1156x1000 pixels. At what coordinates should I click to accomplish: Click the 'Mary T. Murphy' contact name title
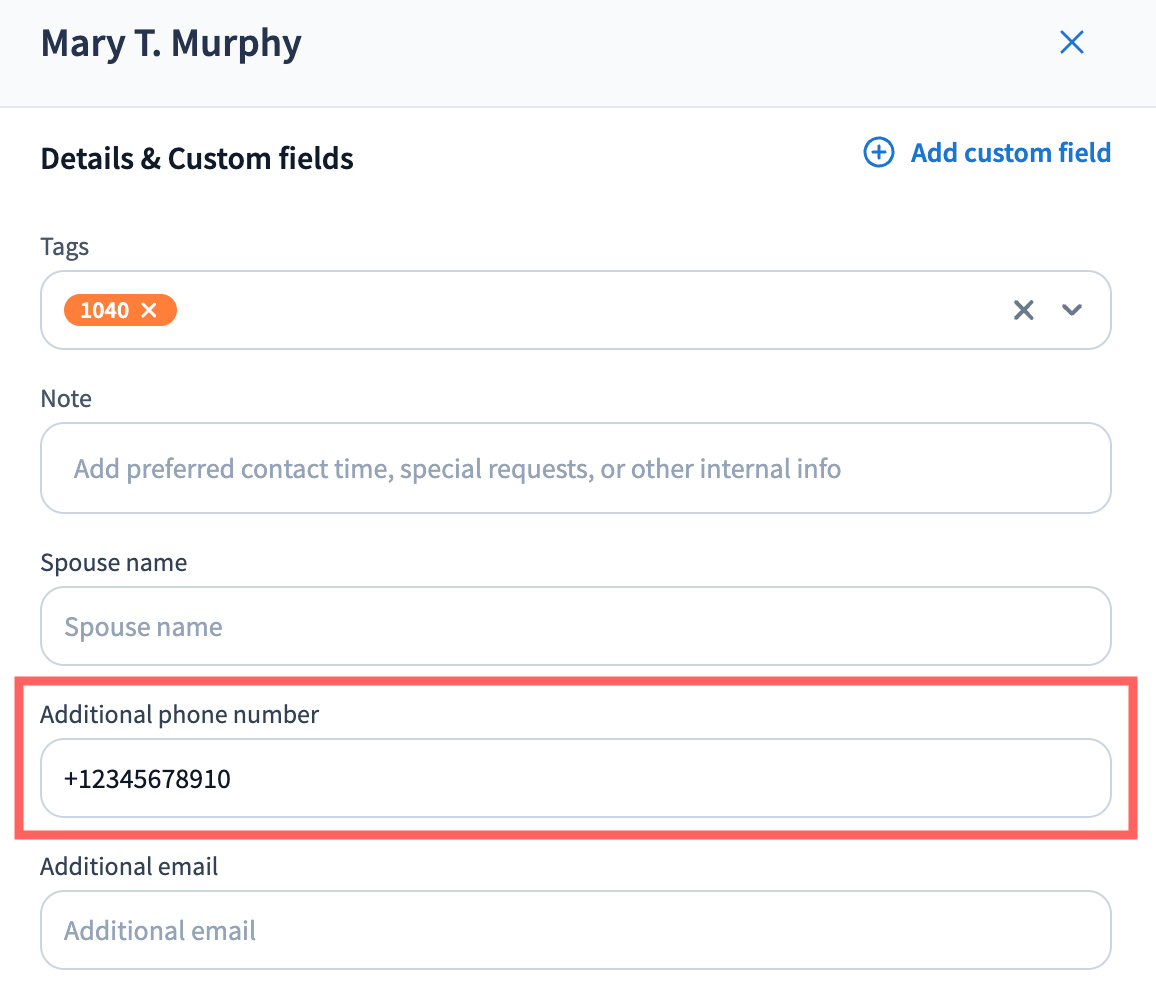171,44
